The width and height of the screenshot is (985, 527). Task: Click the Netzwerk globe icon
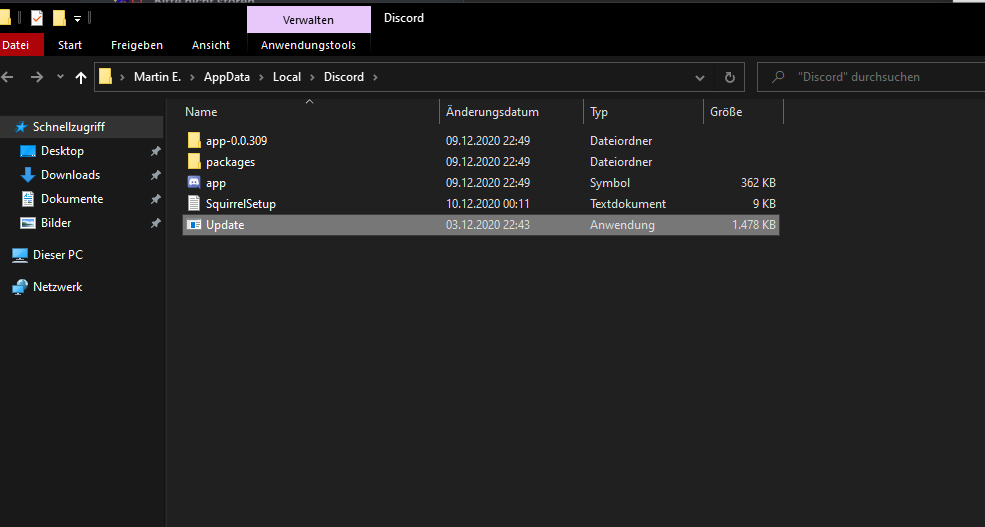click(20, 287)
